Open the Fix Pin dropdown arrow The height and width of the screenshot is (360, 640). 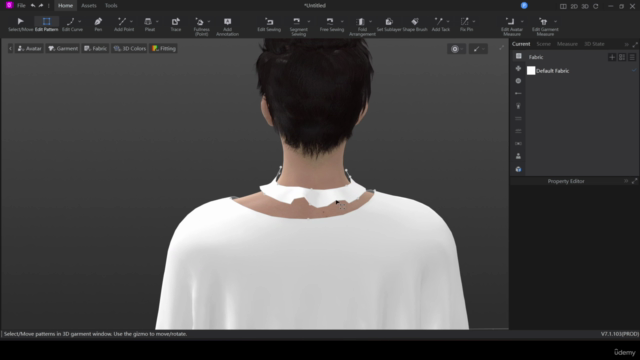[474, 21]
